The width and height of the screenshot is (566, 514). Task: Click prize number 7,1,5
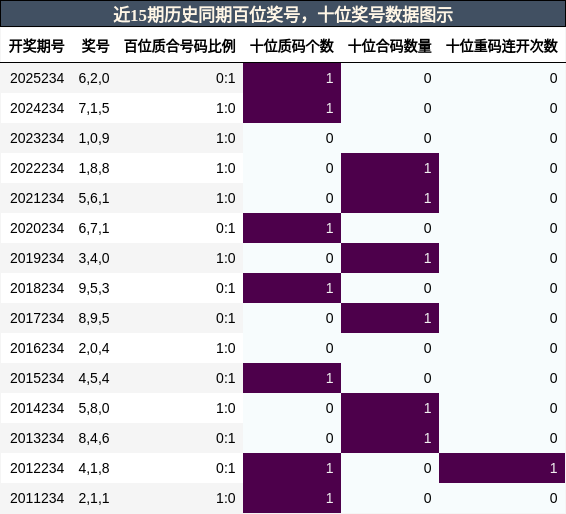(x=94, y=108)
